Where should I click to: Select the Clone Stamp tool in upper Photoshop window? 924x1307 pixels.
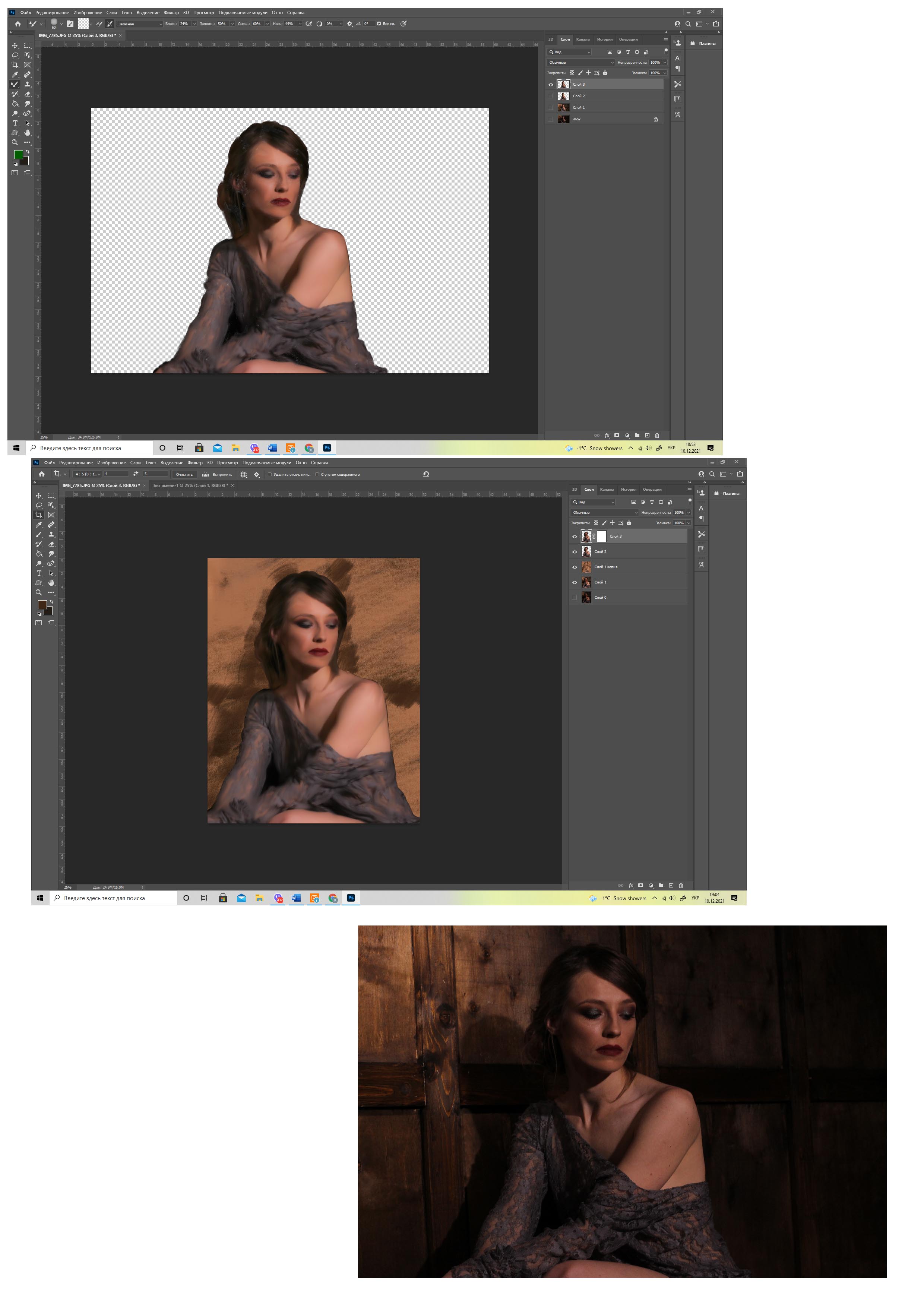[x=27, y=84]
